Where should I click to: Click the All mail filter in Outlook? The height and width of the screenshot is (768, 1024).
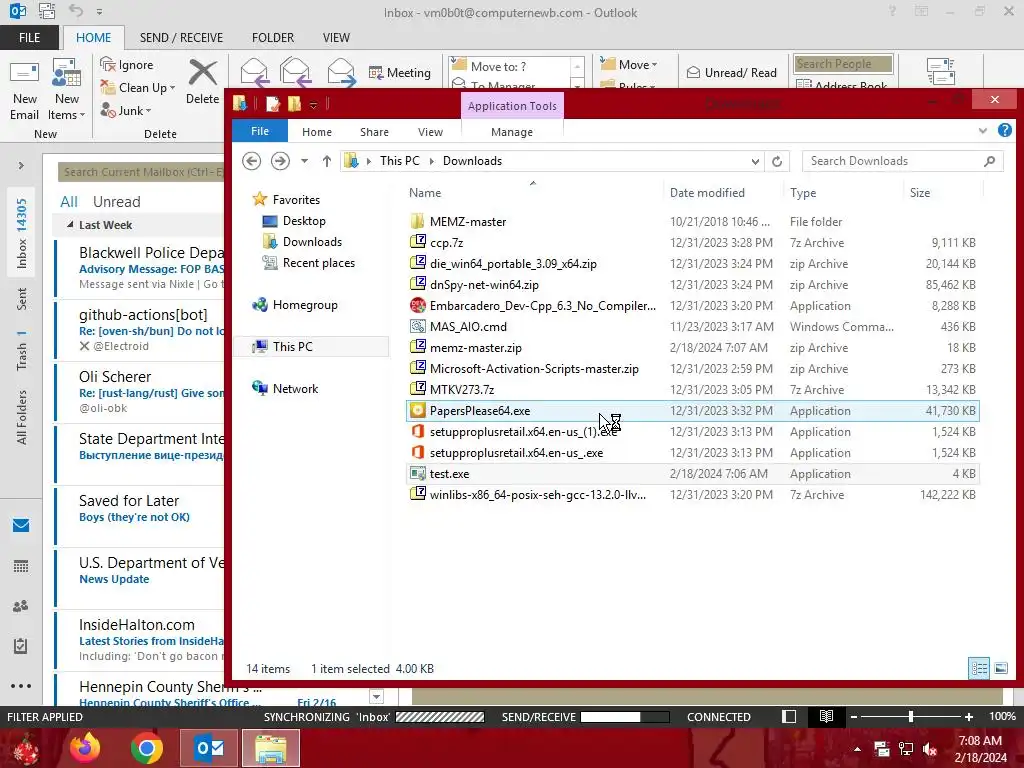(x=69, y=202)
